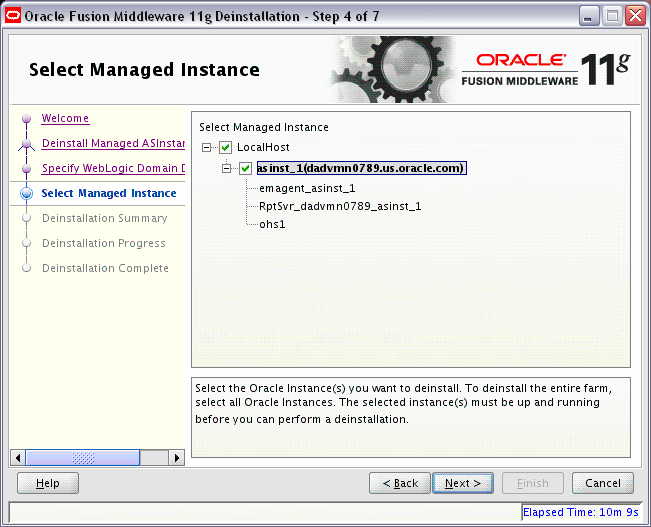Select RptSvr_dadvmn0789_asinst_1 component
This screenshot has width=651, height=527.
[x=340, y=206]
